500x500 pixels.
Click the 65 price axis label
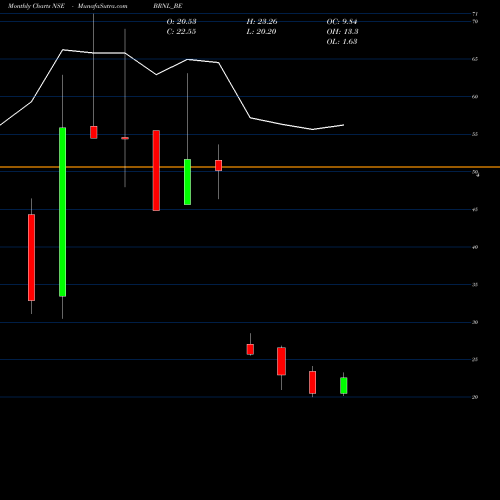click(x=475, y=59)
